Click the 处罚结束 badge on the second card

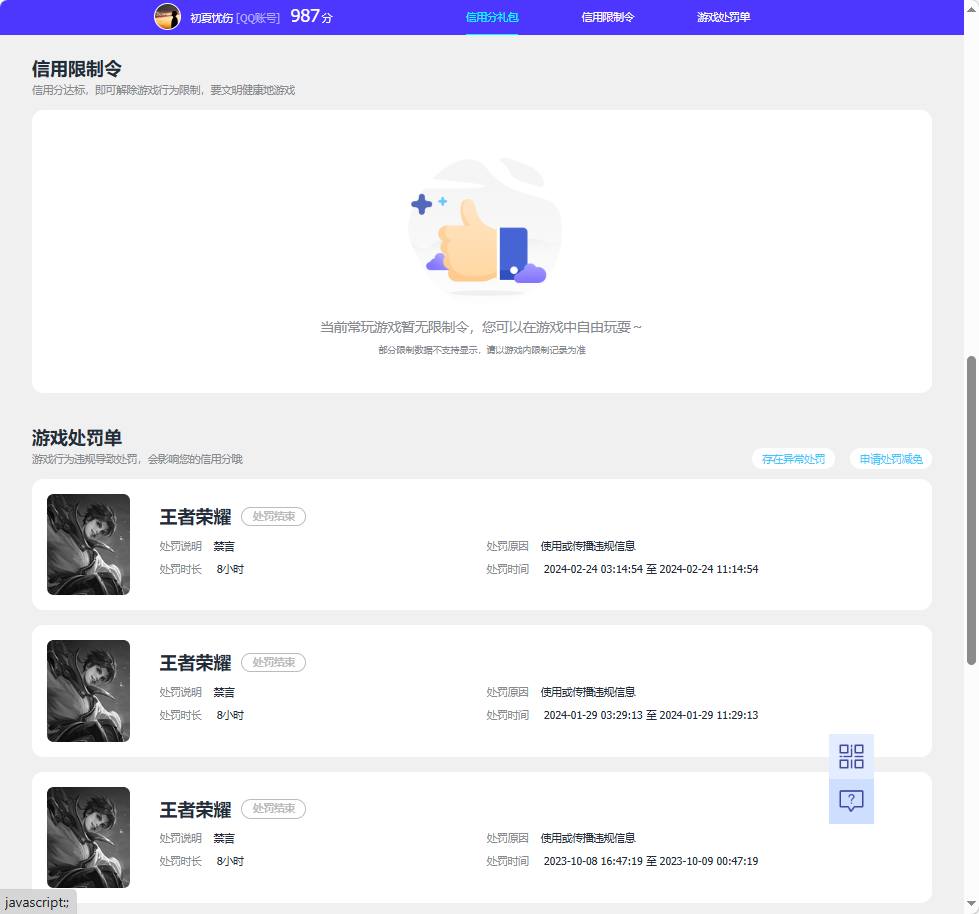(x=273, y=662)
